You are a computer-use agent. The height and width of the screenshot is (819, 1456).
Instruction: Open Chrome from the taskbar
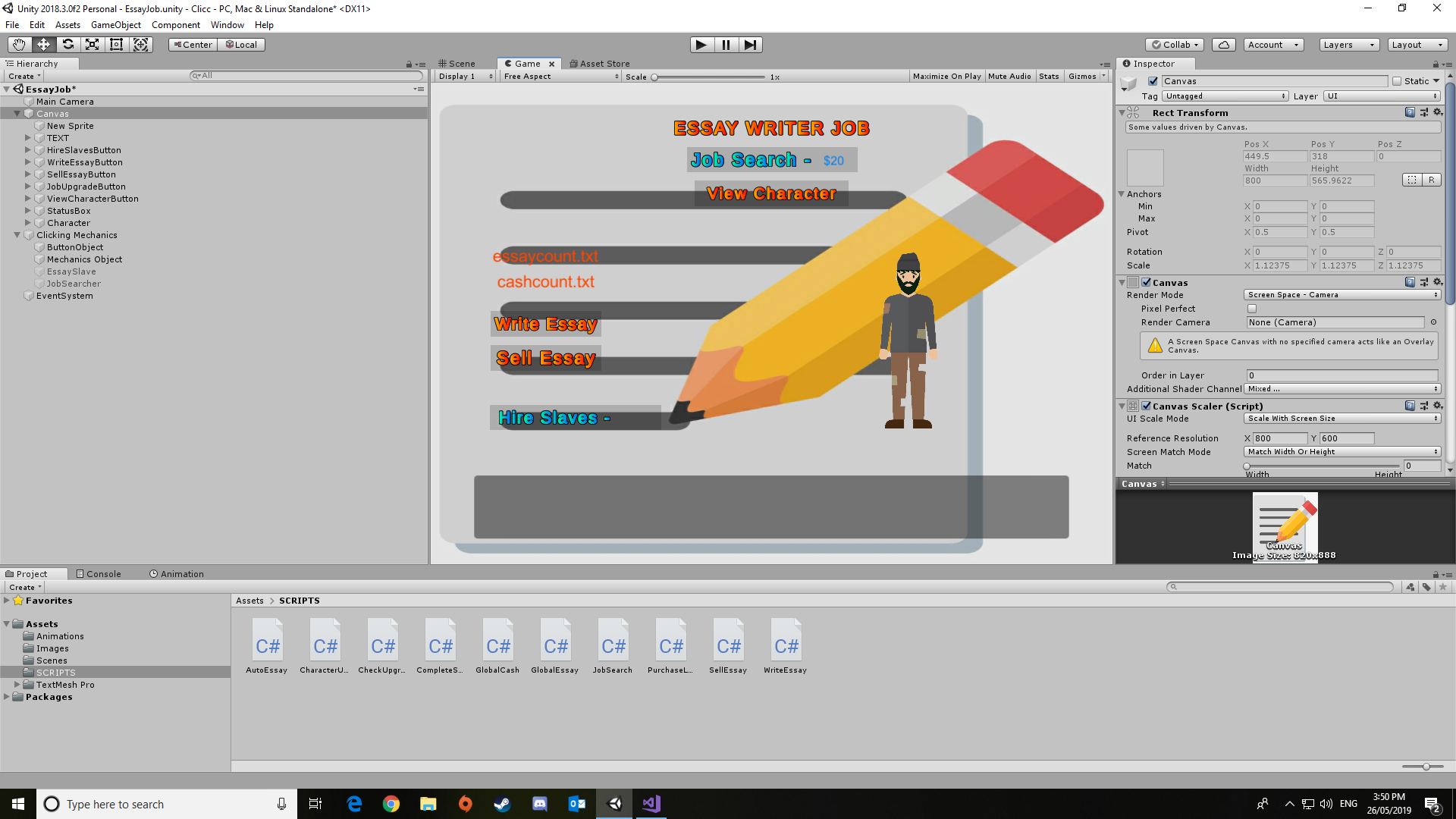click(x=391, y=804)
